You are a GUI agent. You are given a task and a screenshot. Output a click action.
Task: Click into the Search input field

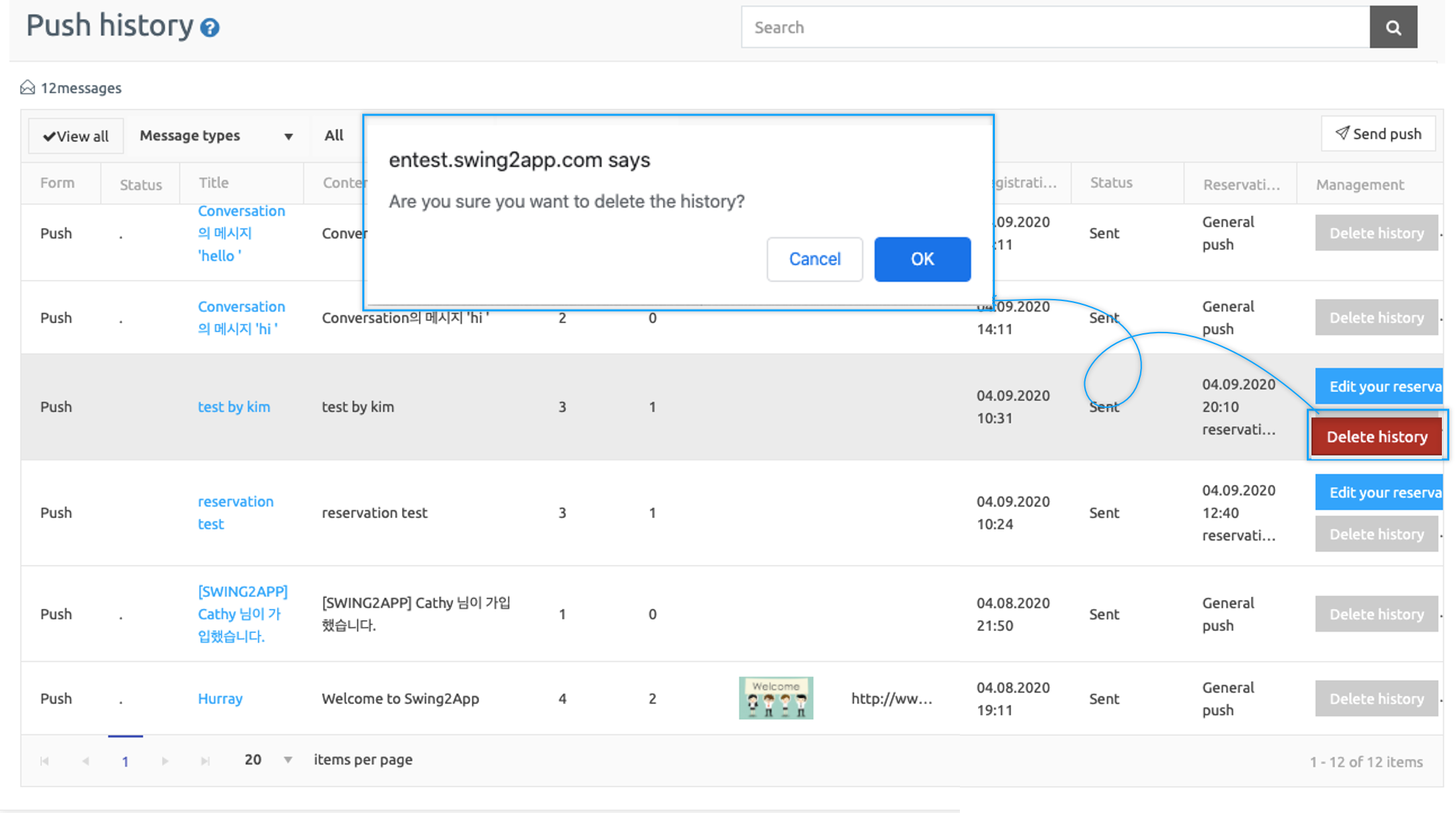click(x=1055, y=28)
